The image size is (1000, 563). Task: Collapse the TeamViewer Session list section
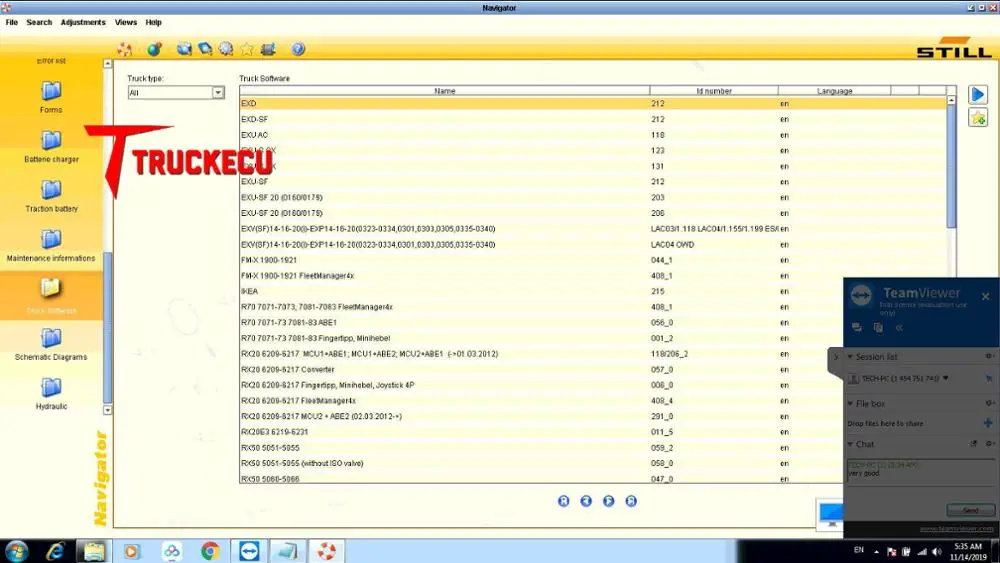tap(850, 356)
